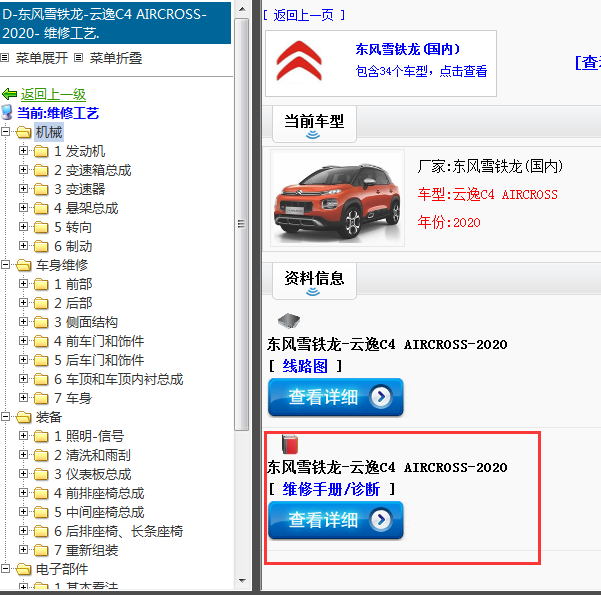601x595 pixels.
Task: Open the 维修手册/诊断 link
Action: [x=331, y=489]
